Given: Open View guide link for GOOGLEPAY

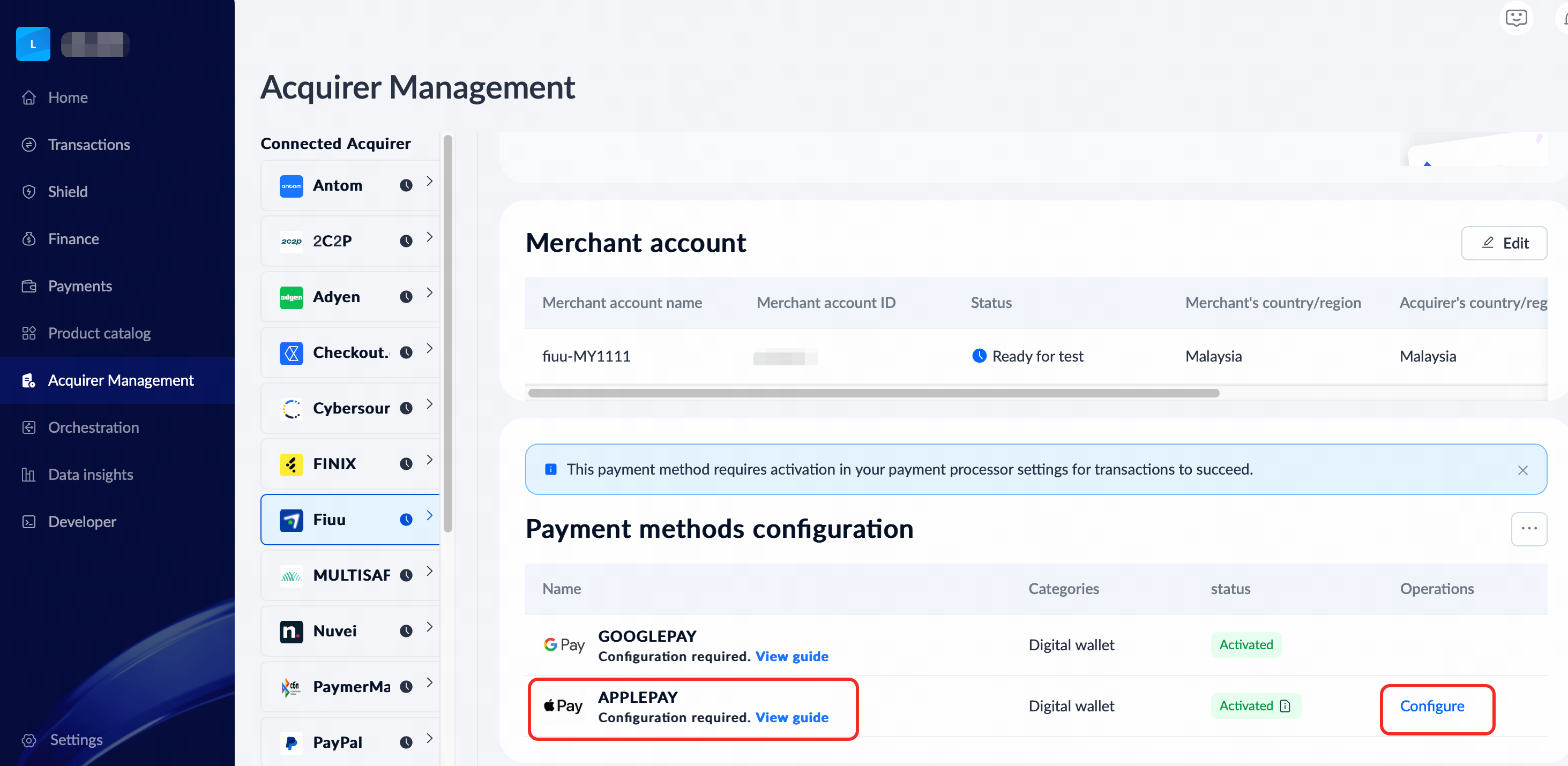Looking at the screenshot, I should point(792,657).
